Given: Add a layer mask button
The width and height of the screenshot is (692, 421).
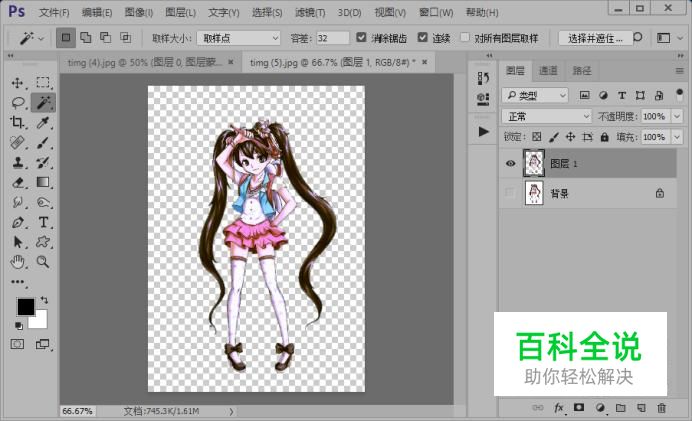Looking at the screenshot, I should [579, 407].
